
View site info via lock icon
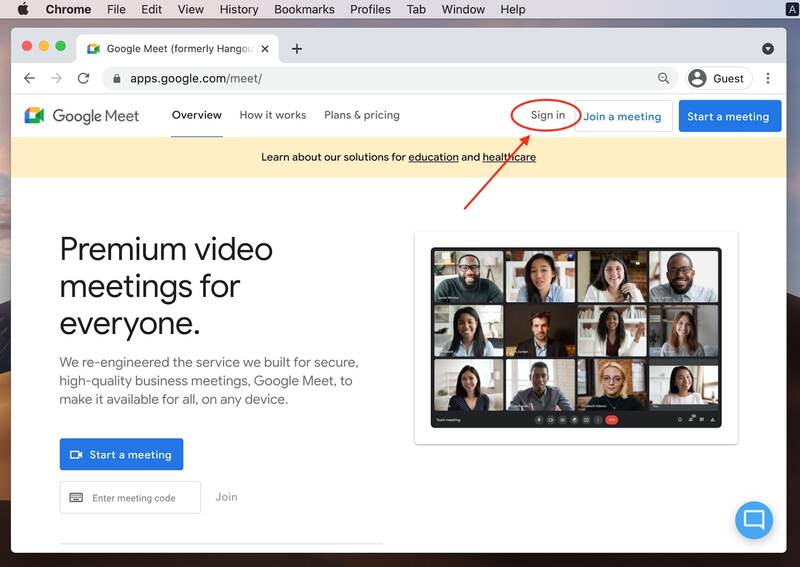pos(117,79)
